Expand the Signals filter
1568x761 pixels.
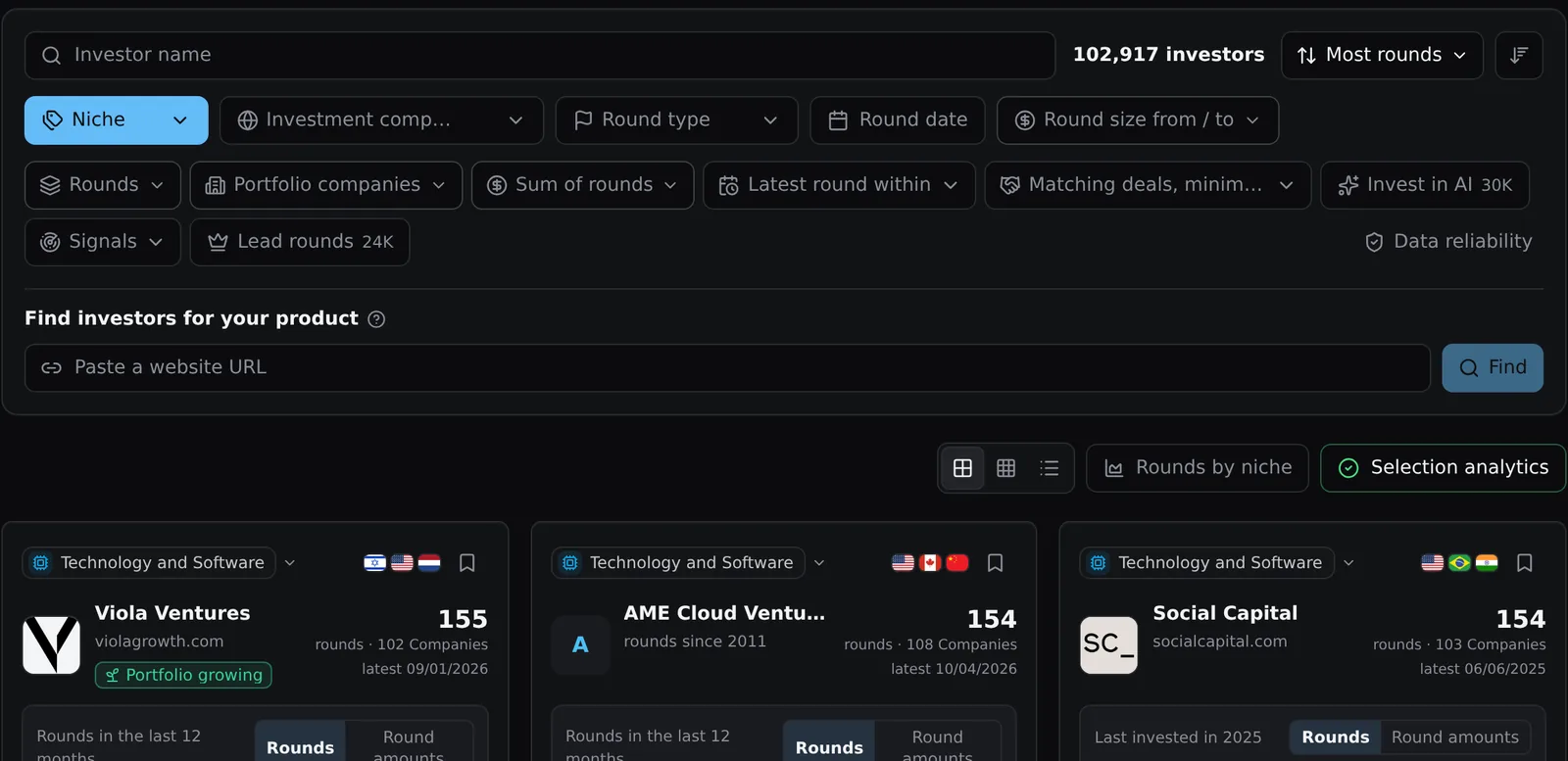click(103, 242)
